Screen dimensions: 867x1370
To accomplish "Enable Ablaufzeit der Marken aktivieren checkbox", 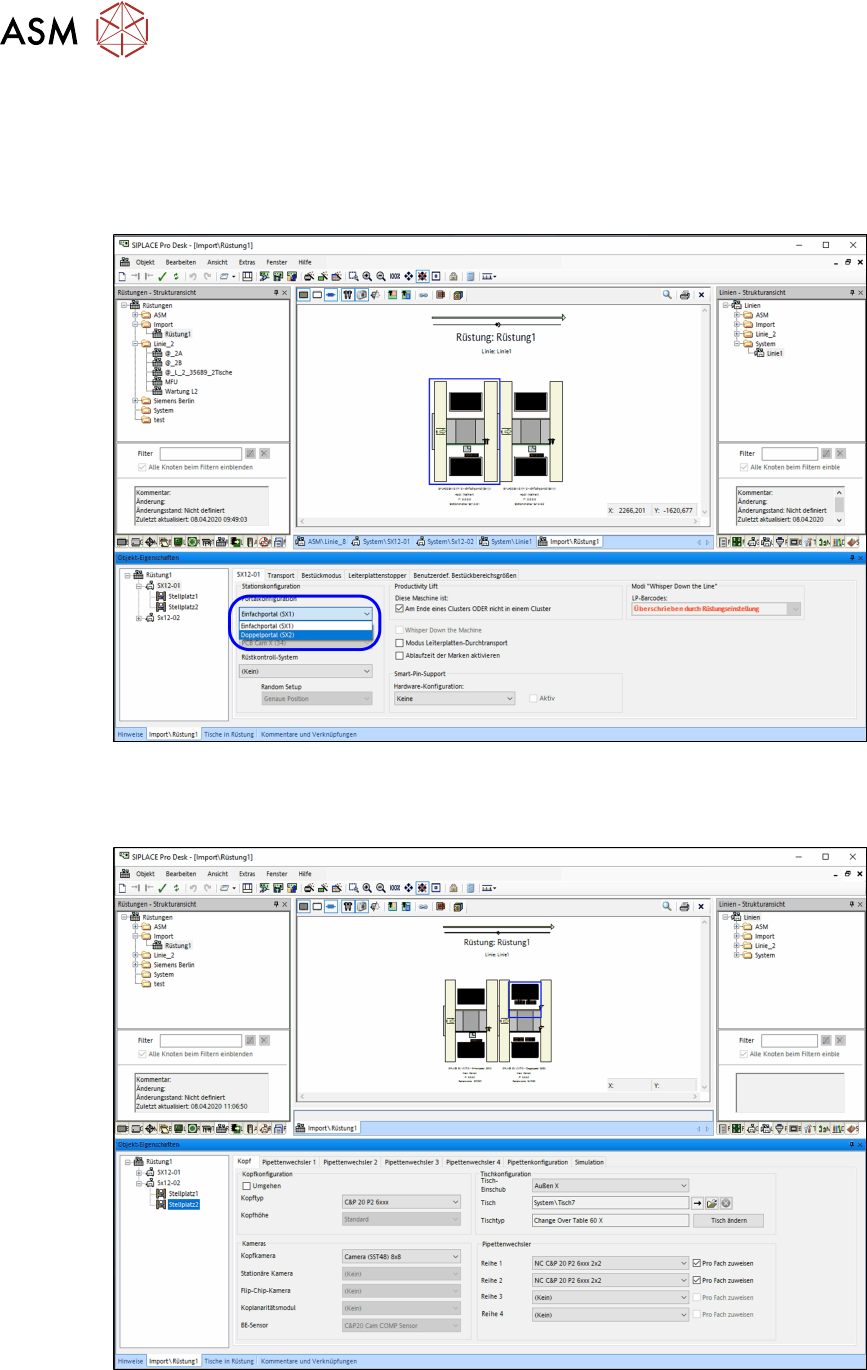I will (x=400, y=655).
